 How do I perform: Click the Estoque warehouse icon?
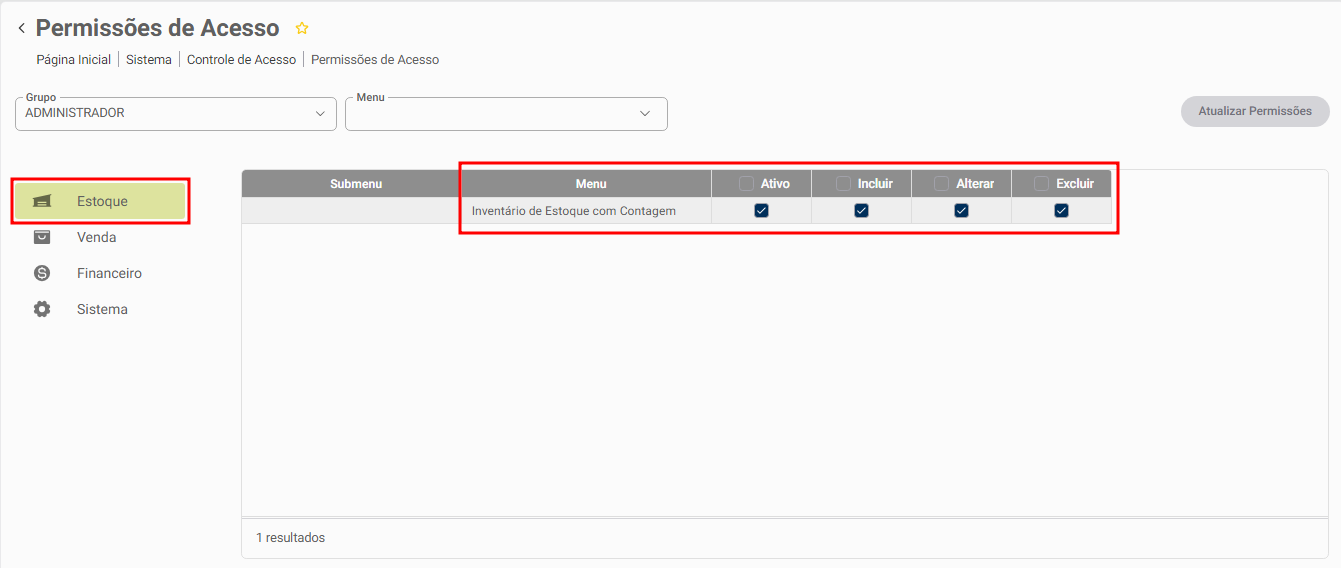(x=41, y=202)
